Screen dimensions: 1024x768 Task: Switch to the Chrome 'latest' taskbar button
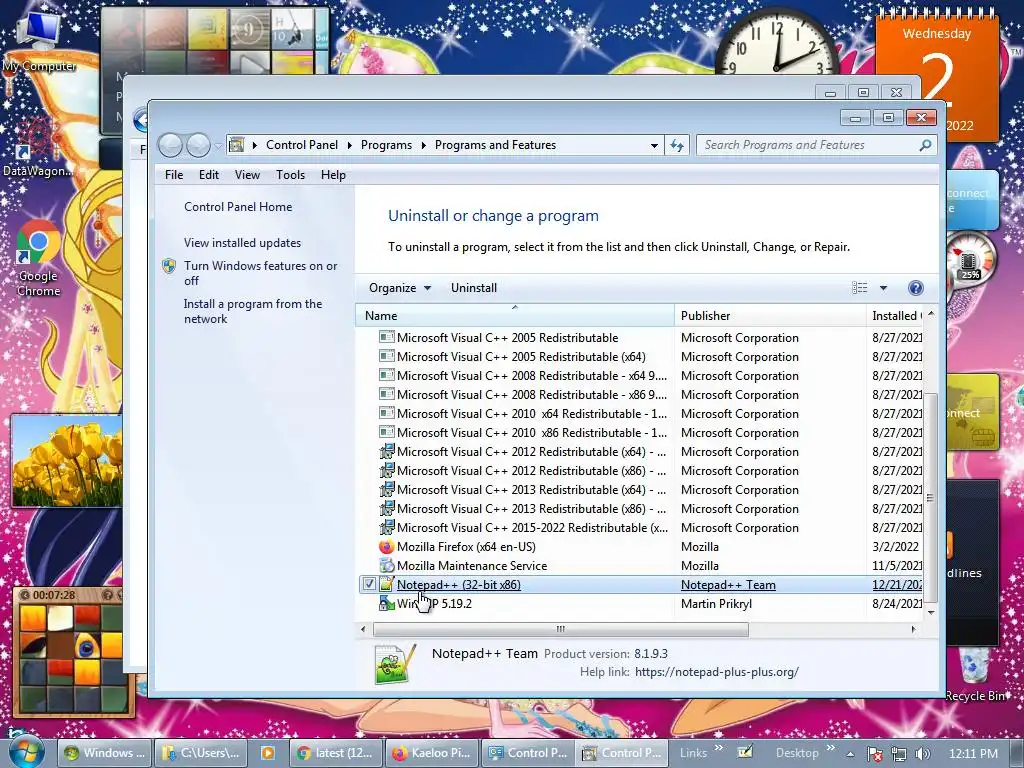point(334,753)
